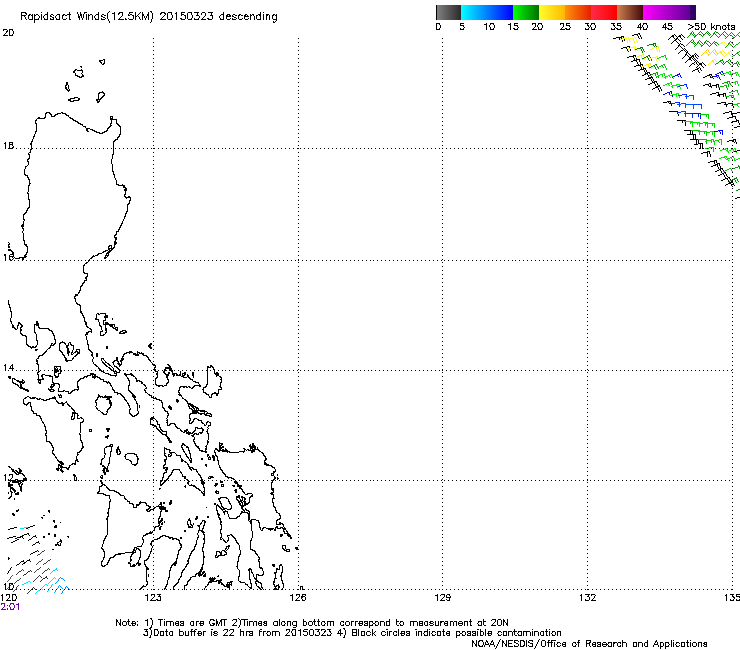Click the '14' latitude axis label
This screenshot has width=740, height=650.
[x=8, y=368]
